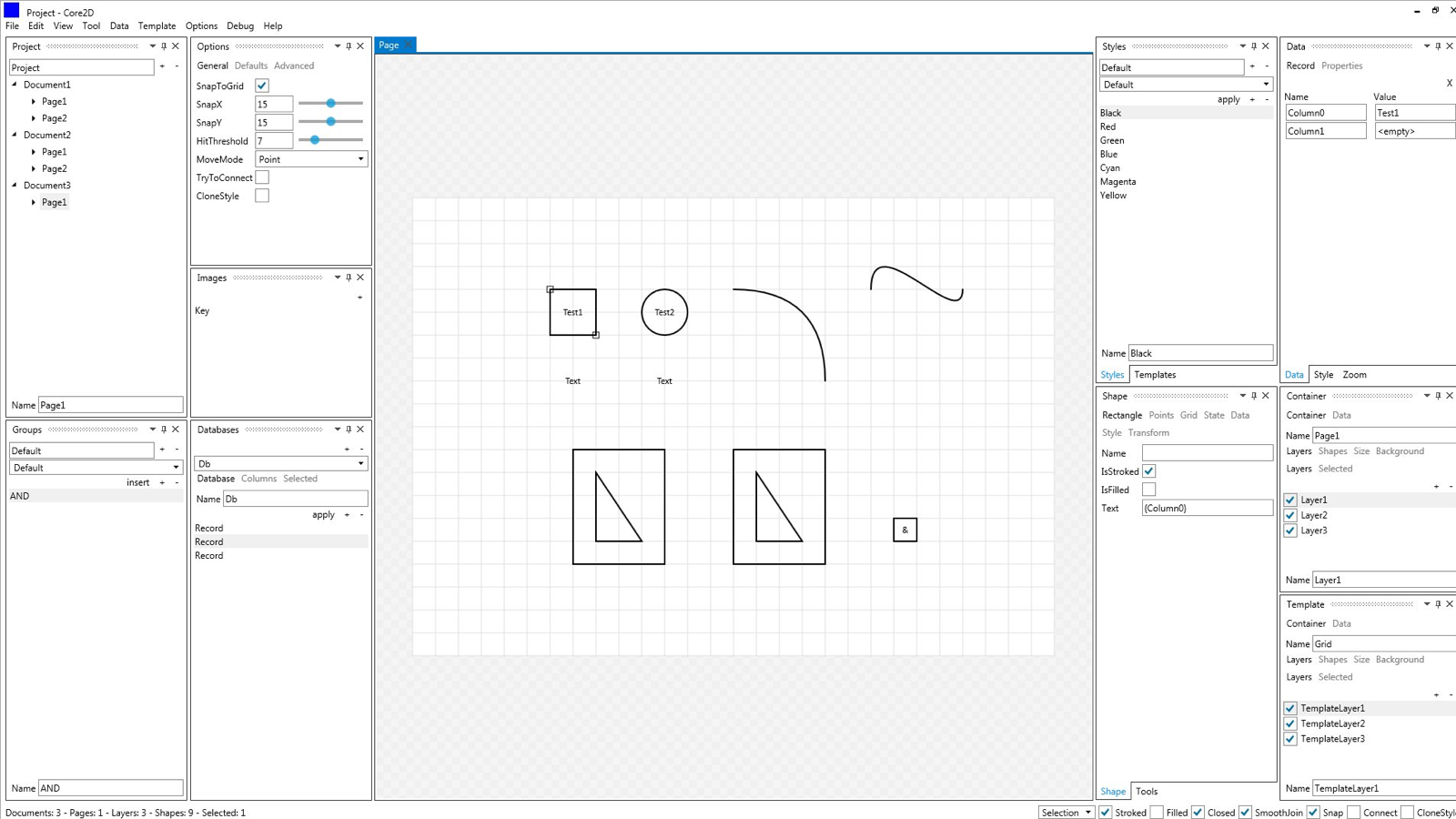Collapse the Shape panel via its arrow icon
This screenshot has width=1456, height=819.
(1242, 396)
